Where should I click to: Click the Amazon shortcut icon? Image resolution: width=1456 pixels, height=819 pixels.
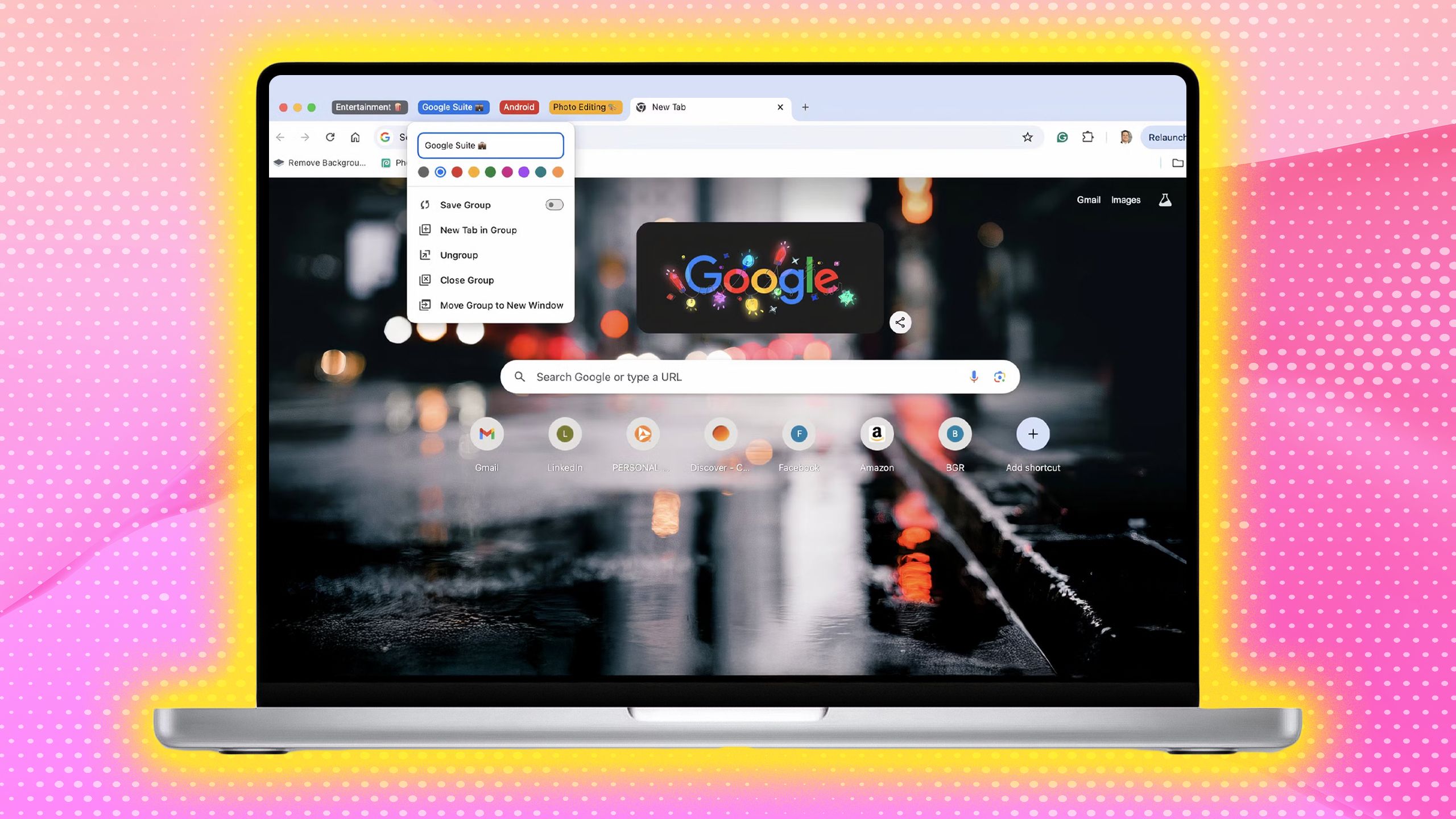(876, 433)
